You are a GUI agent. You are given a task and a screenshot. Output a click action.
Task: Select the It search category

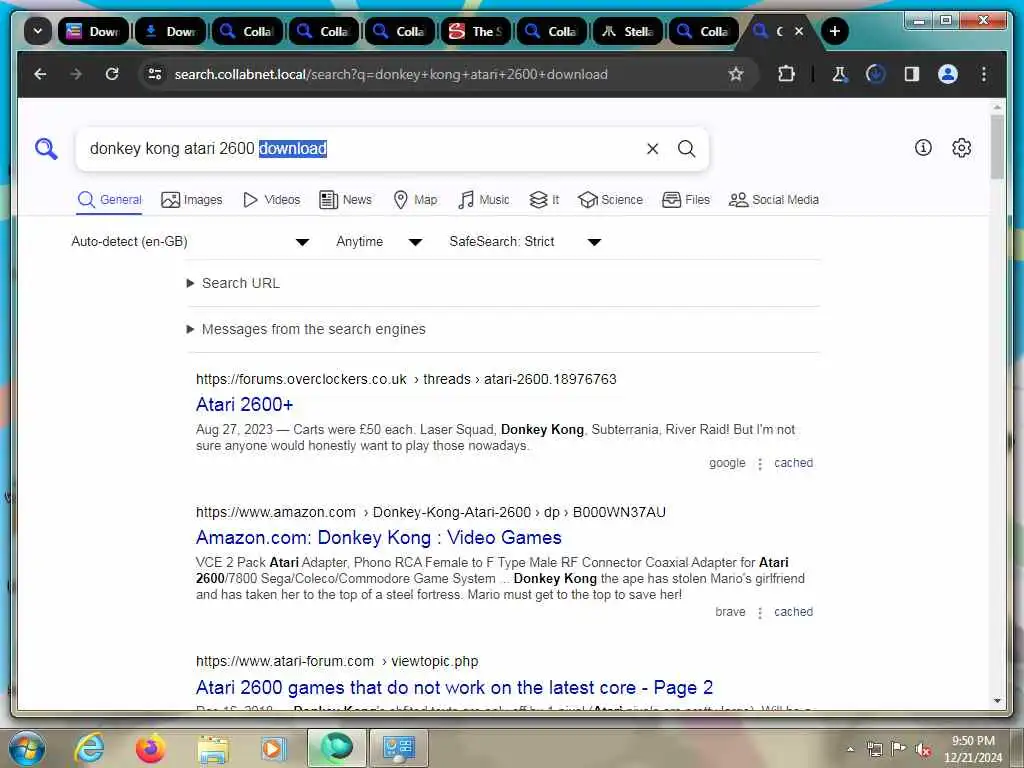coord(544,200)
